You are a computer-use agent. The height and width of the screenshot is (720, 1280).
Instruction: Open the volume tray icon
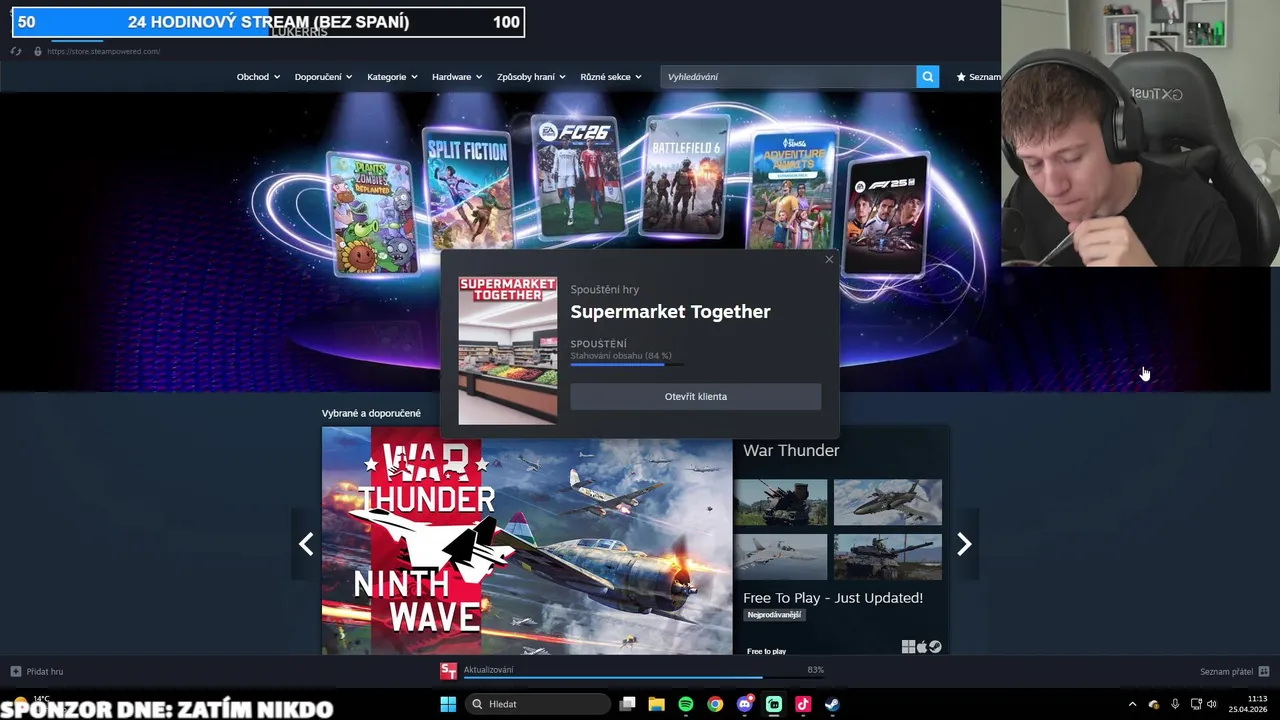tap(1212, 704)
